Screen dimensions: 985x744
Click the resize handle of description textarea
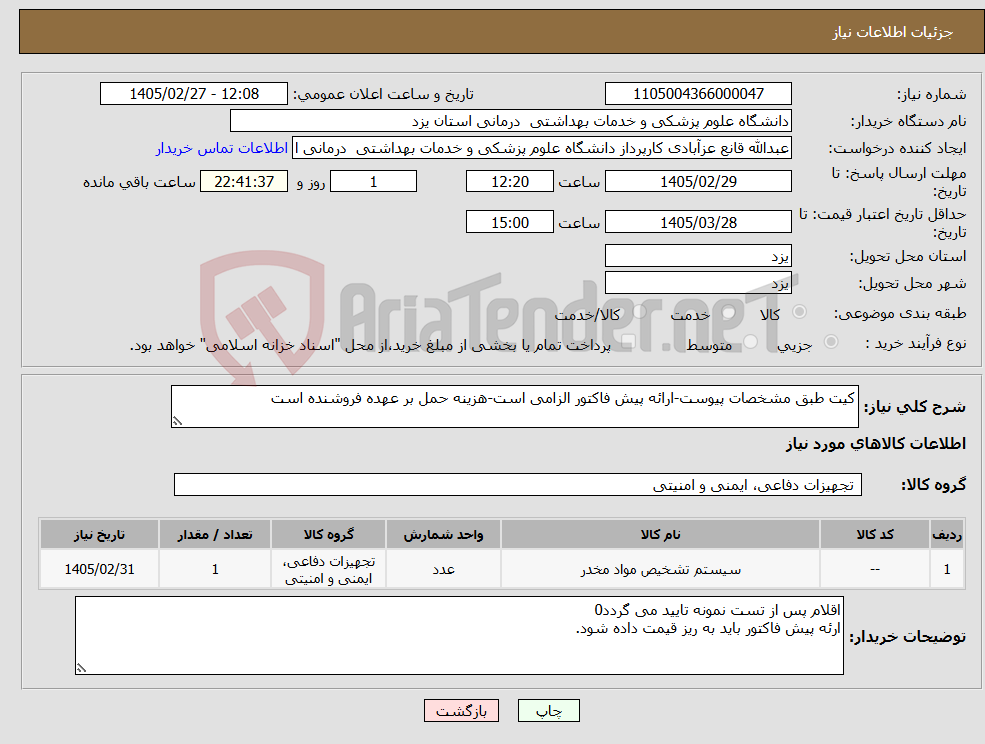click(x=177, y=422)
